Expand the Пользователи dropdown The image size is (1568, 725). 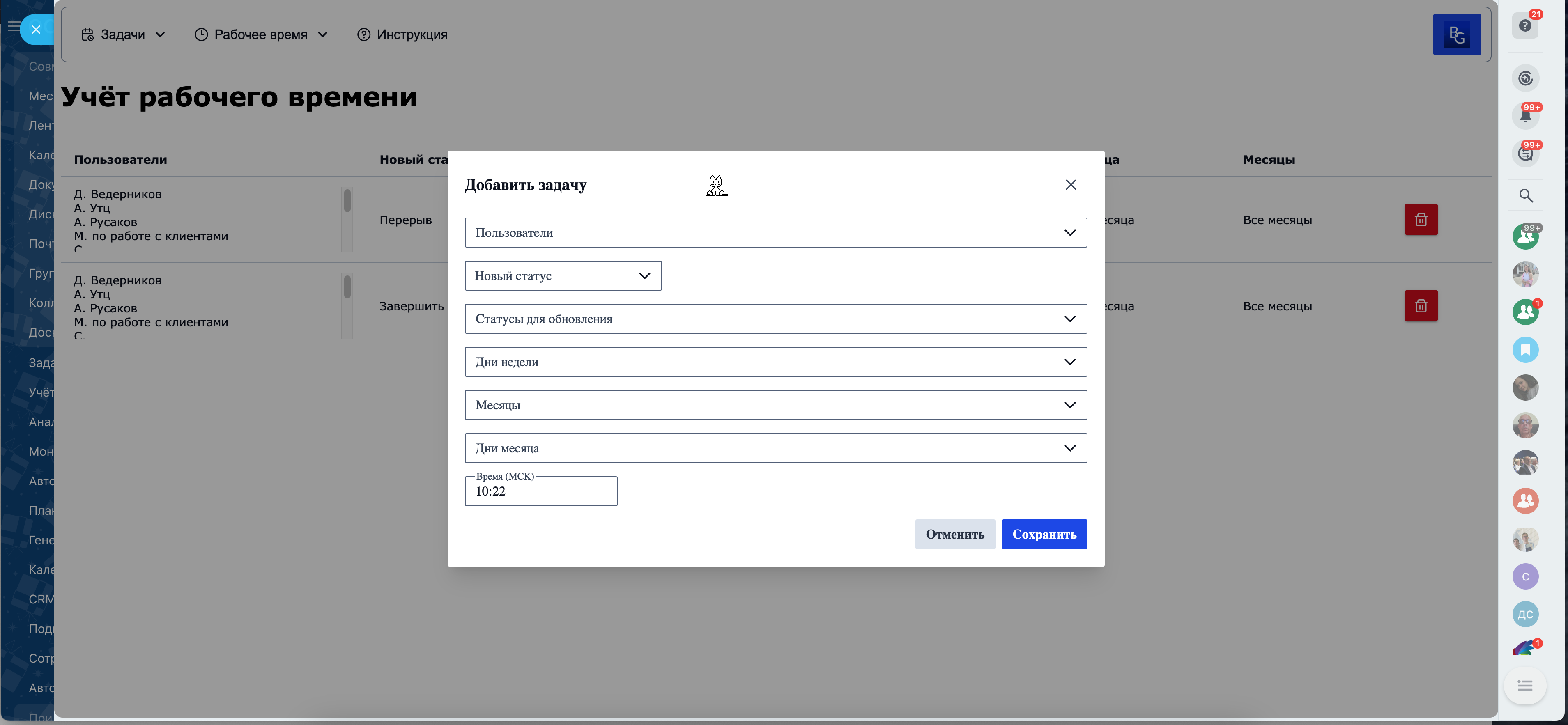pyautogui.click(x=775, y=233)
